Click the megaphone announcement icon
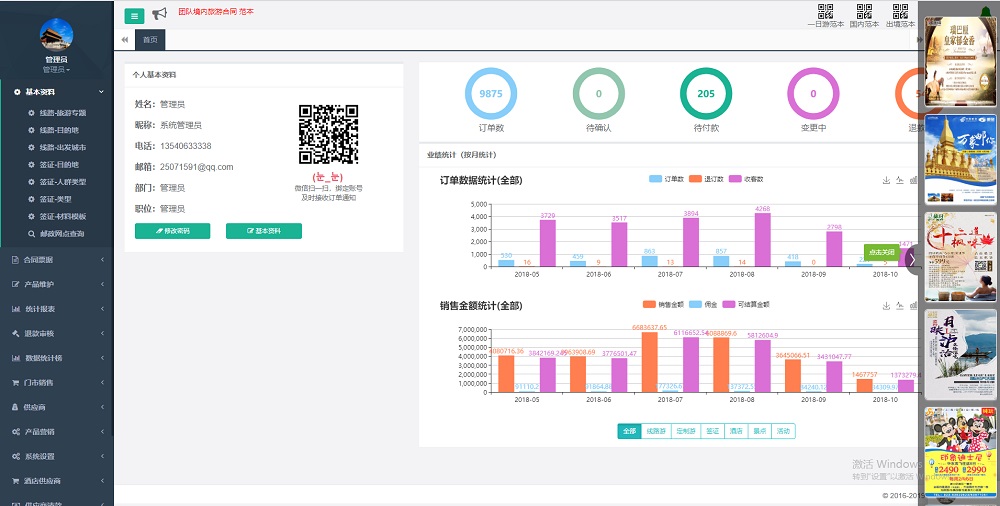The height and width of the screenshot is (506, 1000). coord(159,14)
